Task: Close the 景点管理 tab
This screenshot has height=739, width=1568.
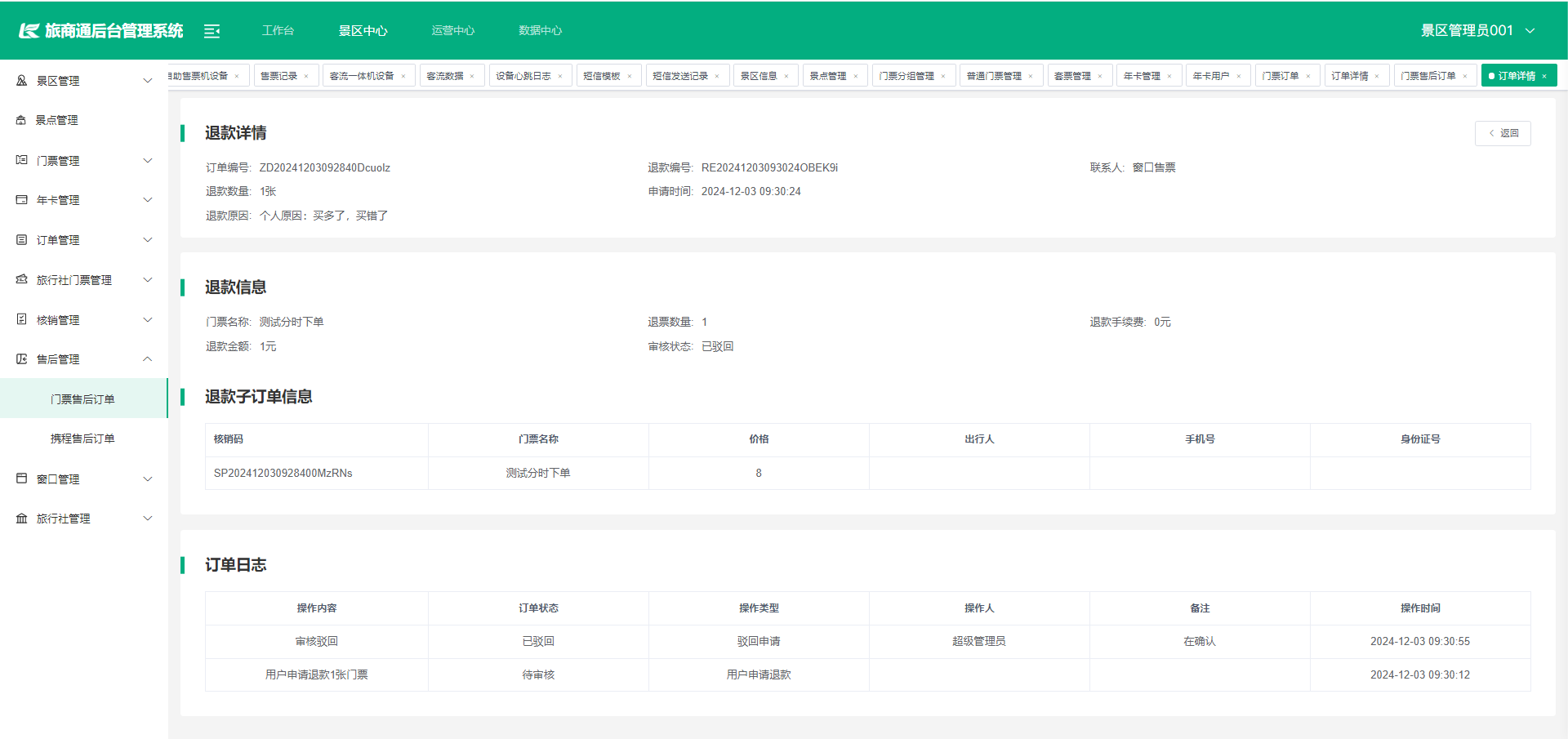Action: [856, 76]
